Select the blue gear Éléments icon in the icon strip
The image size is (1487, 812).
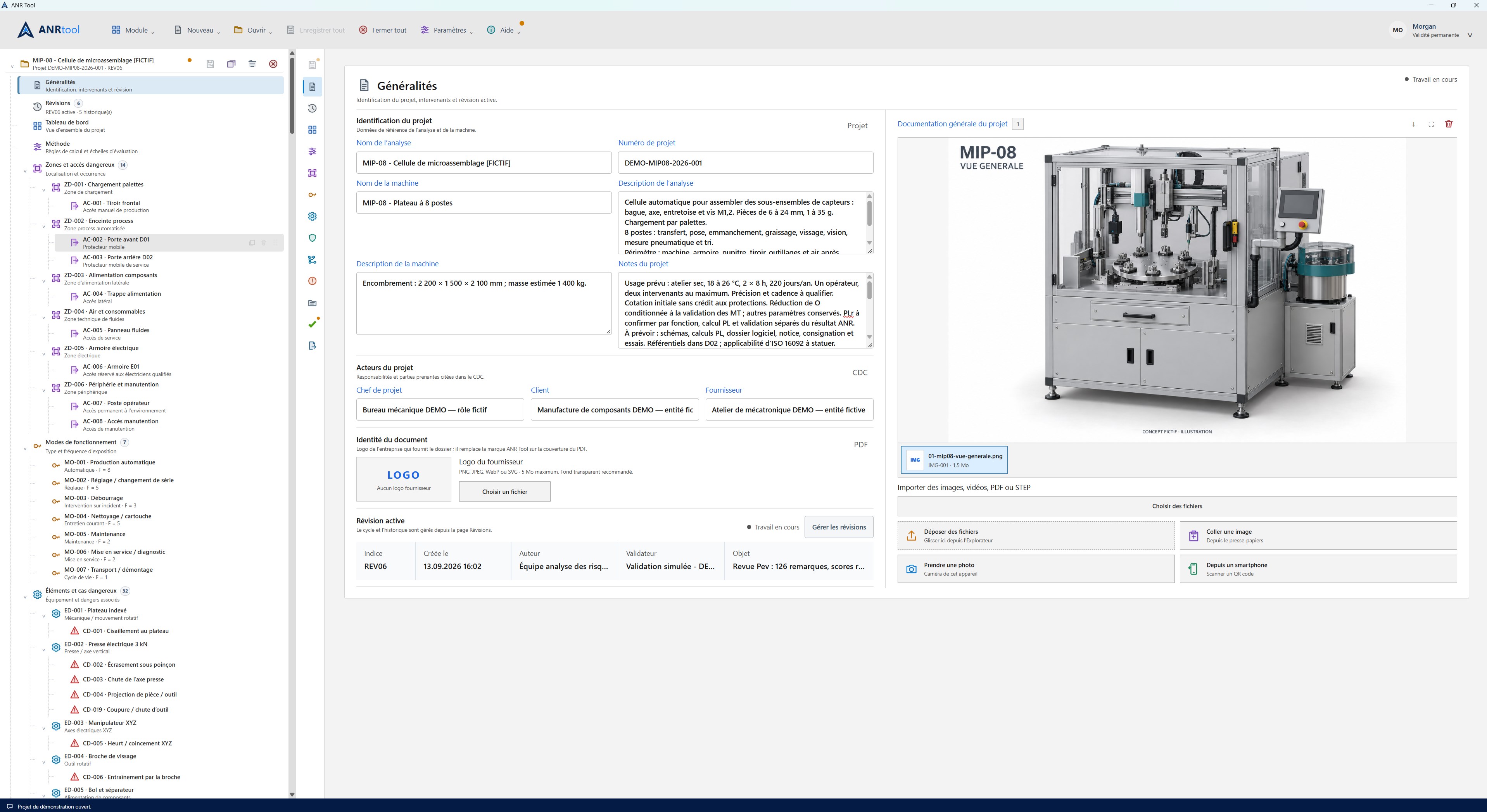[x=312, y=216]
